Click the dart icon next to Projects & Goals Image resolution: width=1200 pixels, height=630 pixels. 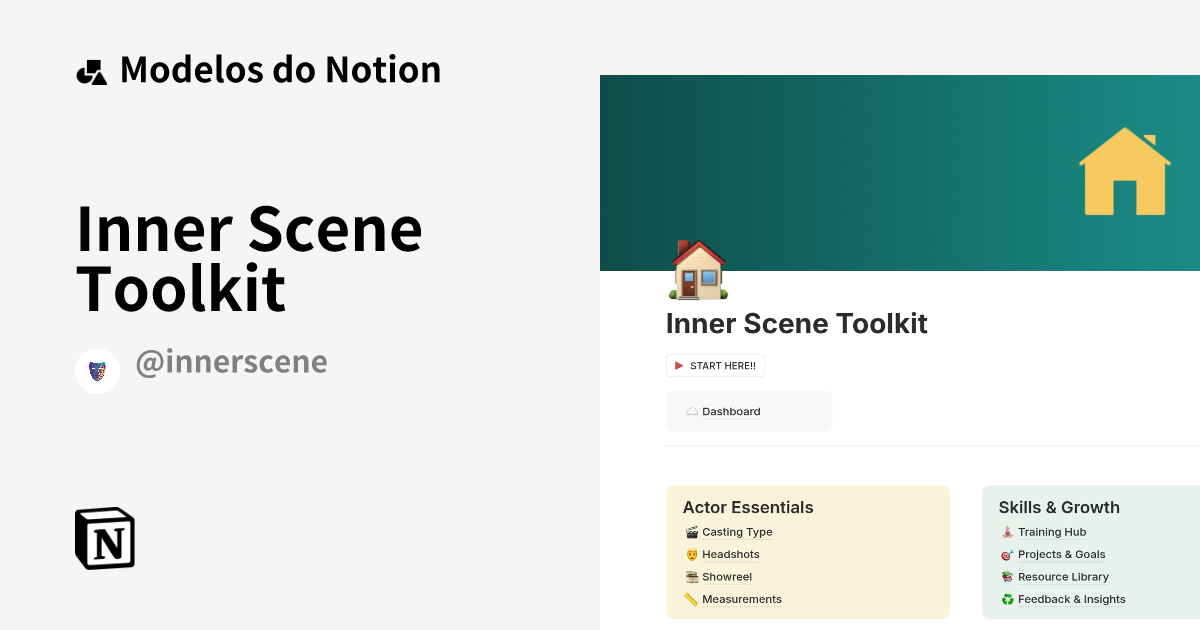[1006, 554]
